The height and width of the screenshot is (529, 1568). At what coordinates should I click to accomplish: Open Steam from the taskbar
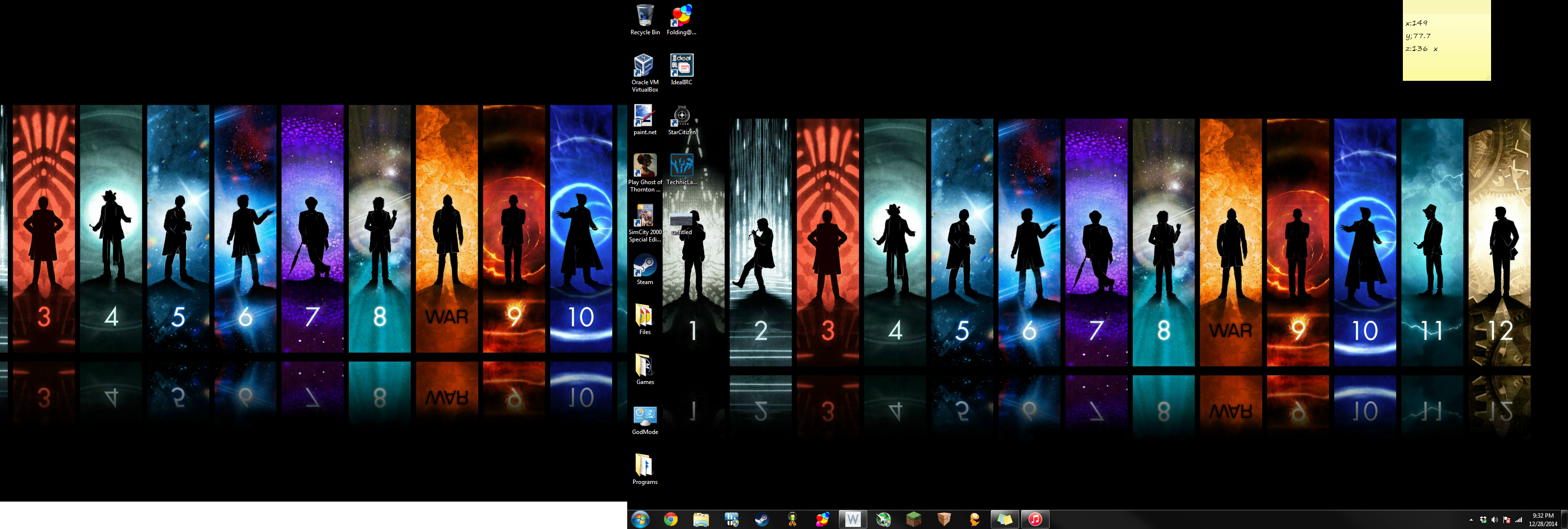tap(762, 519)
